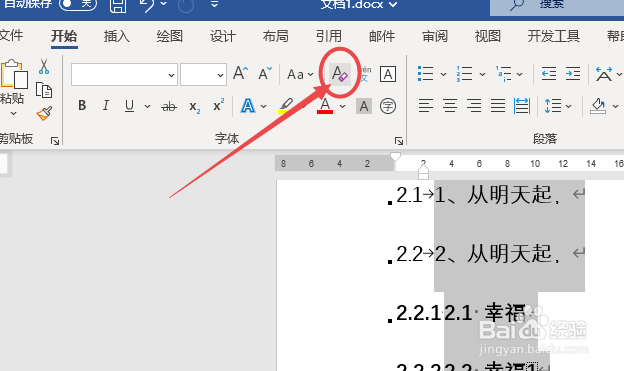Click the Increase Indent icon

573,74
